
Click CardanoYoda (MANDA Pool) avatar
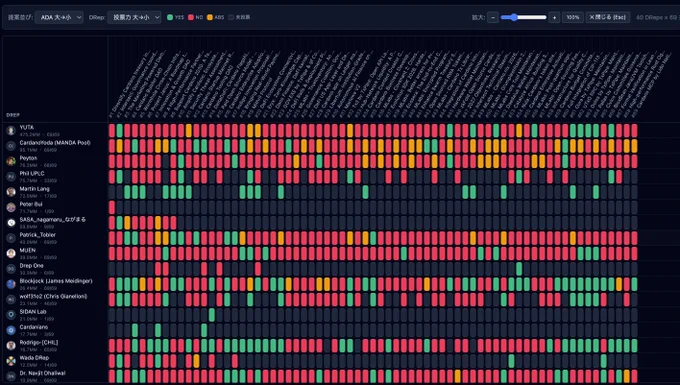point(11,146)
